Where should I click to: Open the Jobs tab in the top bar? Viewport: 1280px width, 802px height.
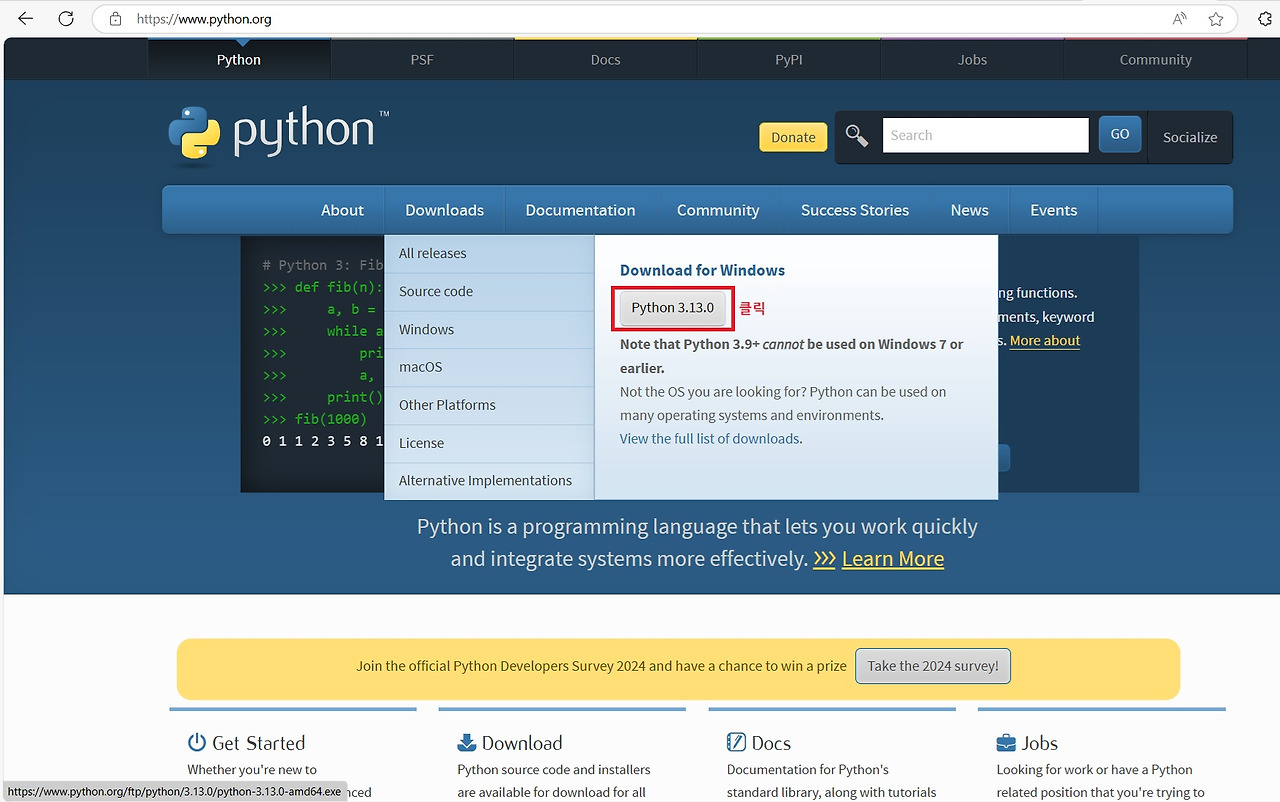[x=972, y=59]
